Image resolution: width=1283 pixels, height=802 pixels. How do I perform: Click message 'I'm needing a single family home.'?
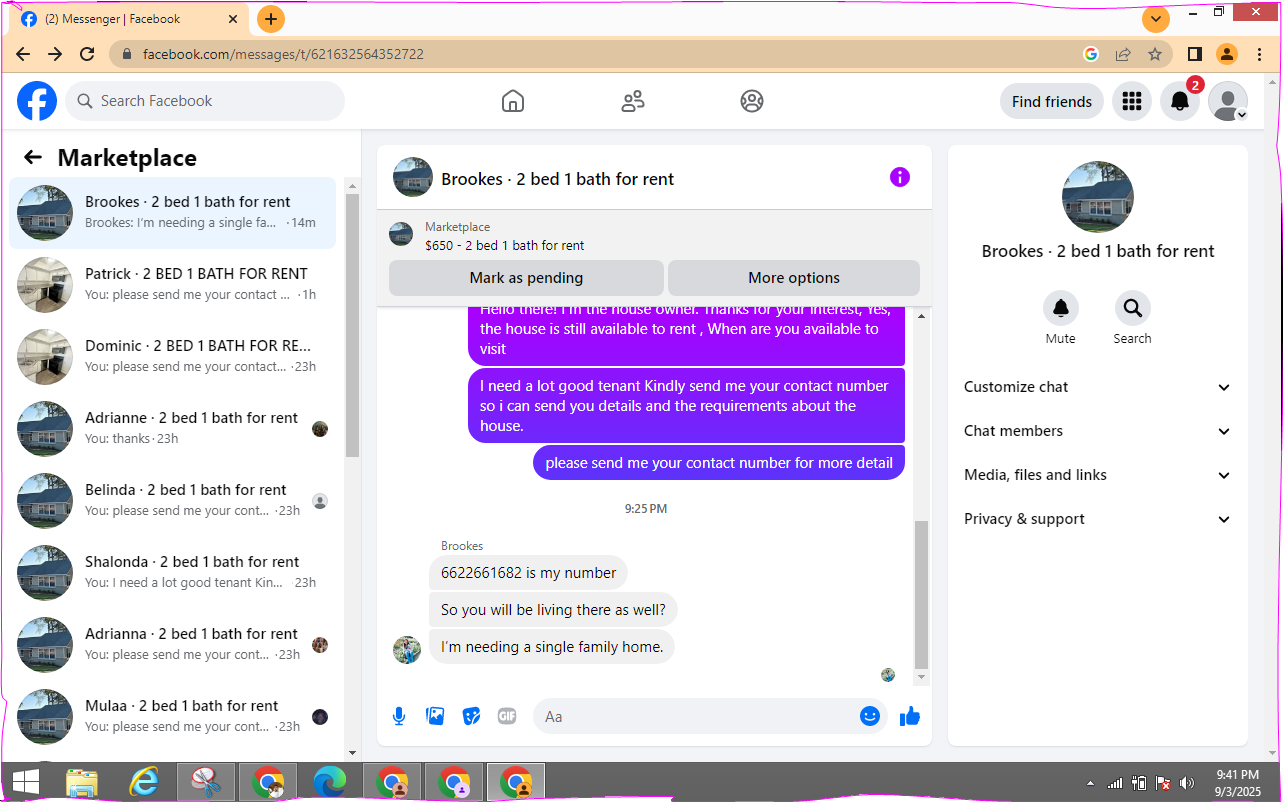tap(552, 647)
